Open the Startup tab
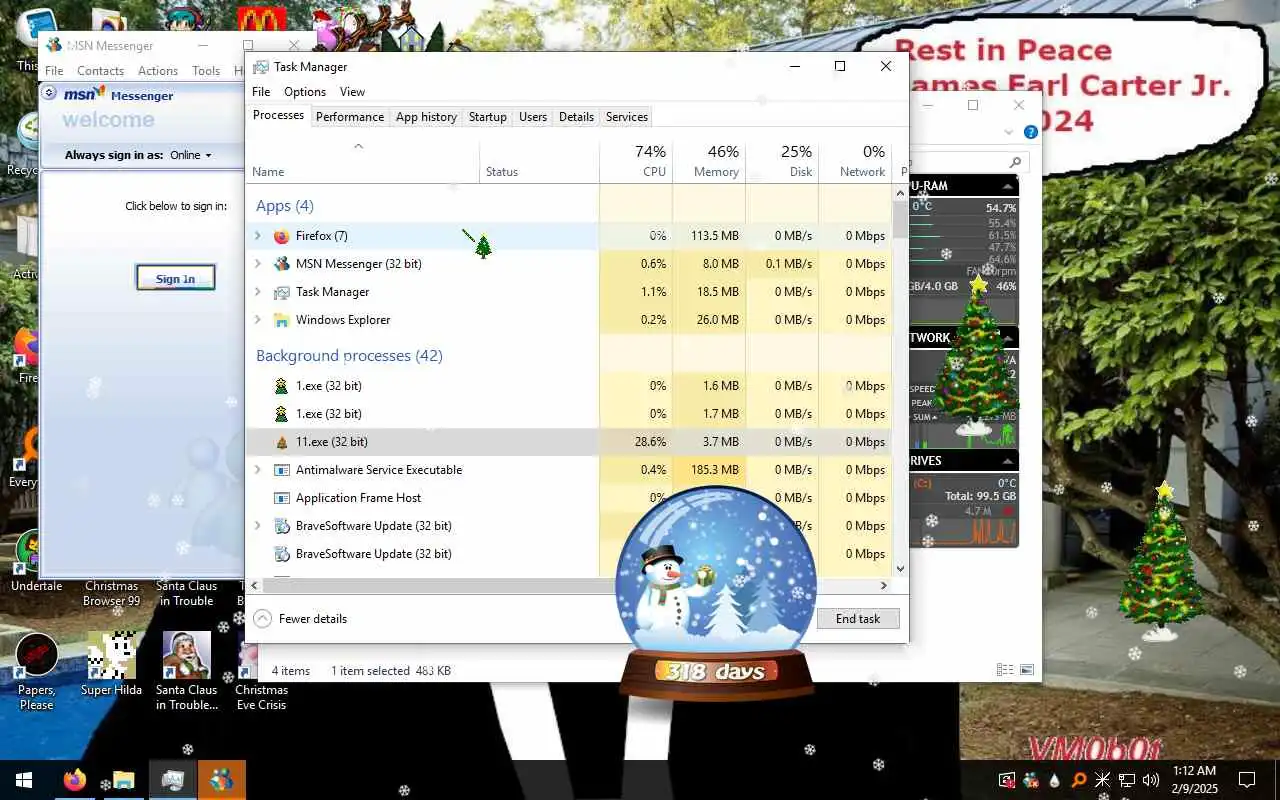Screen dimensions: 1280x800 coord(488,117)
